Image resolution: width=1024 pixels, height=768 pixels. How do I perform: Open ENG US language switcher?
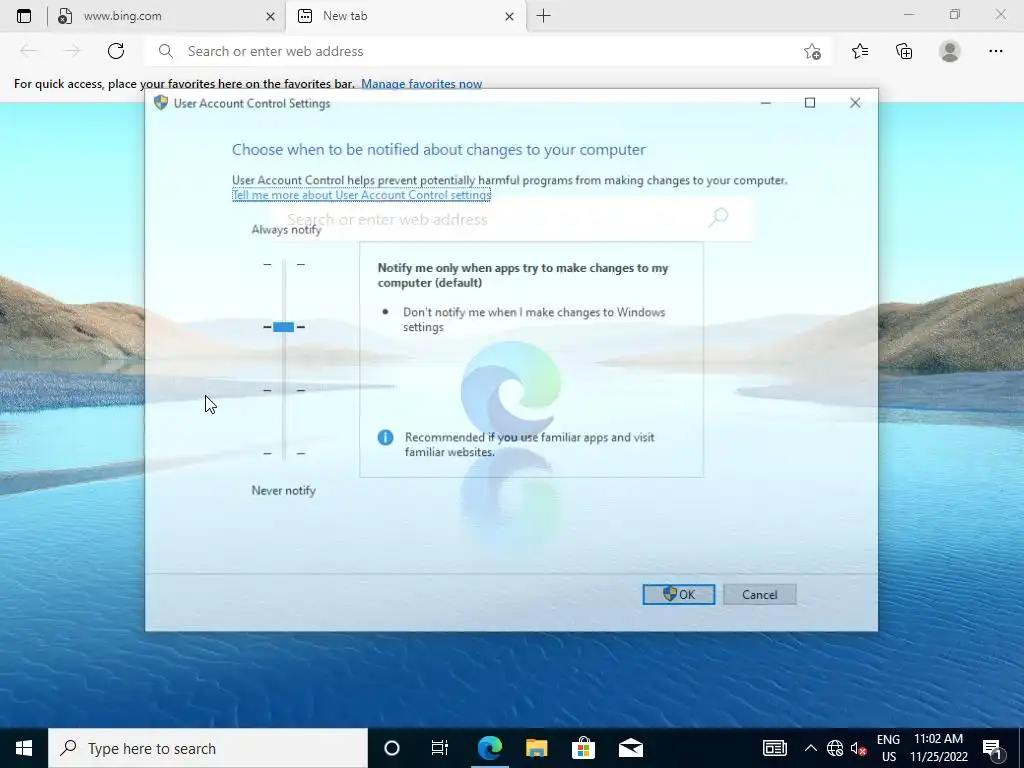pos(888,748)
